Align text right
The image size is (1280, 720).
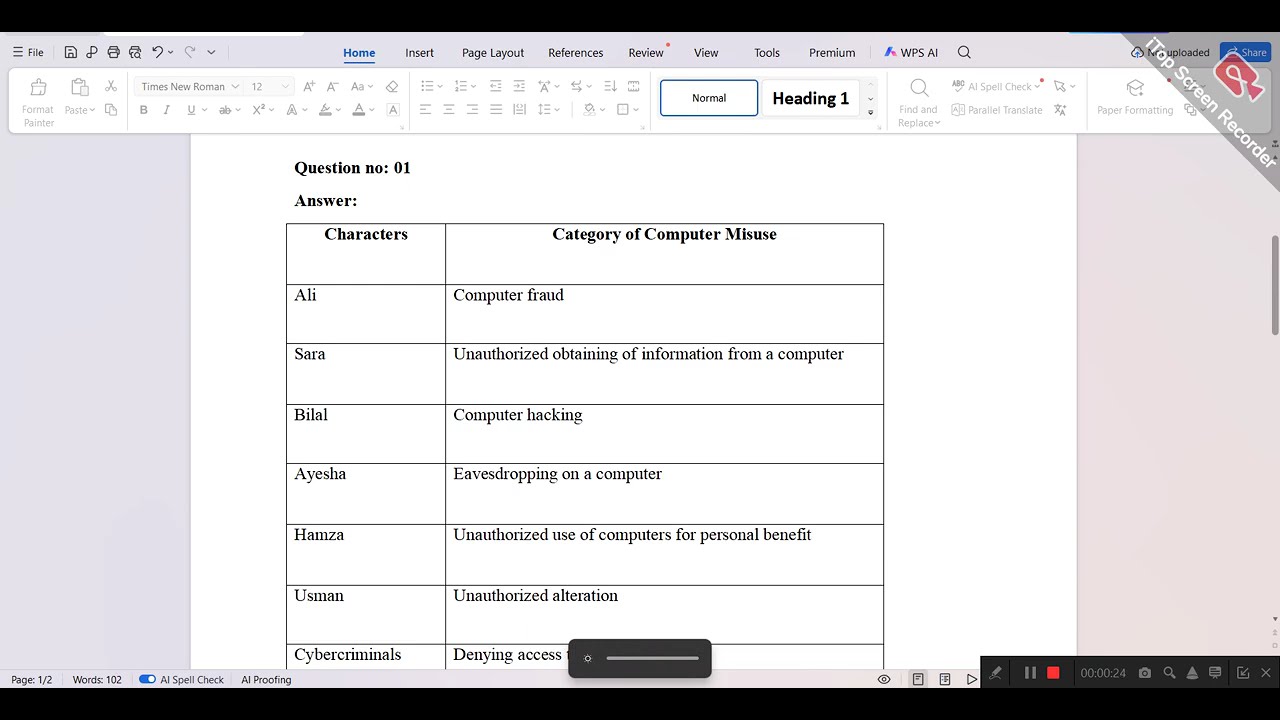472,110
